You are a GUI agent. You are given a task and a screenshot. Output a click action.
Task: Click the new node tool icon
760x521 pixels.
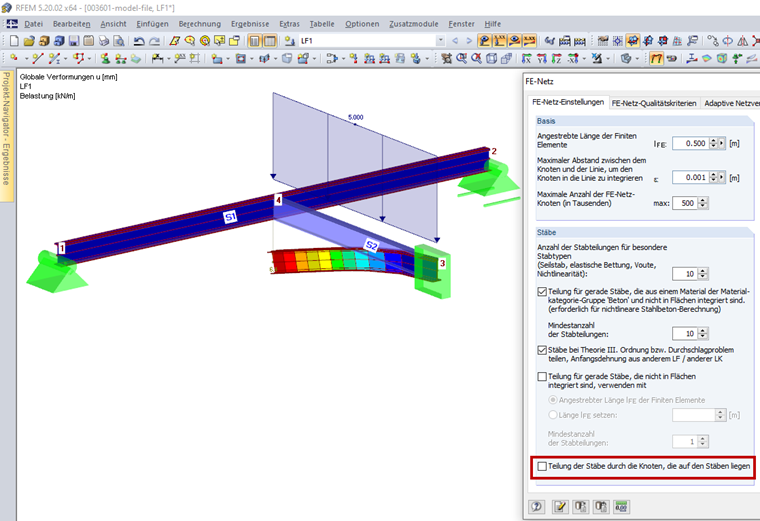(x=14, y=59)
